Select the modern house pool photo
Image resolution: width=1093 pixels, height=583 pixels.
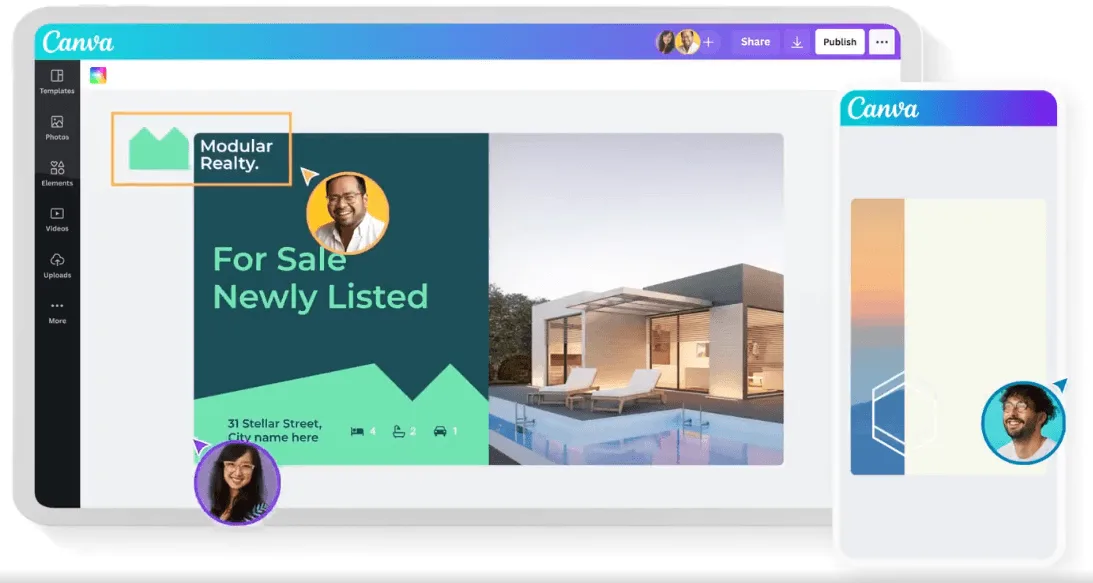[636, 299]
